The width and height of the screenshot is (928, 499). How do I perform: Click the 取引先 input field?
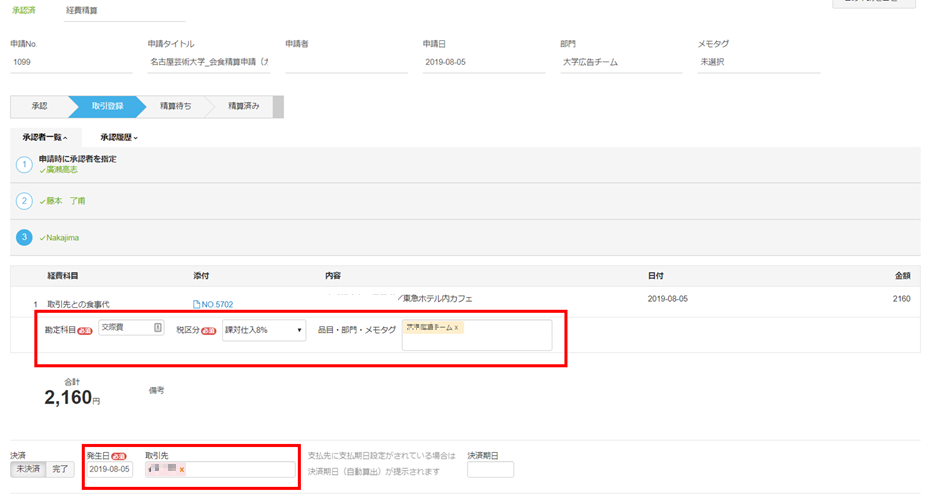click(x=220, y=469)
